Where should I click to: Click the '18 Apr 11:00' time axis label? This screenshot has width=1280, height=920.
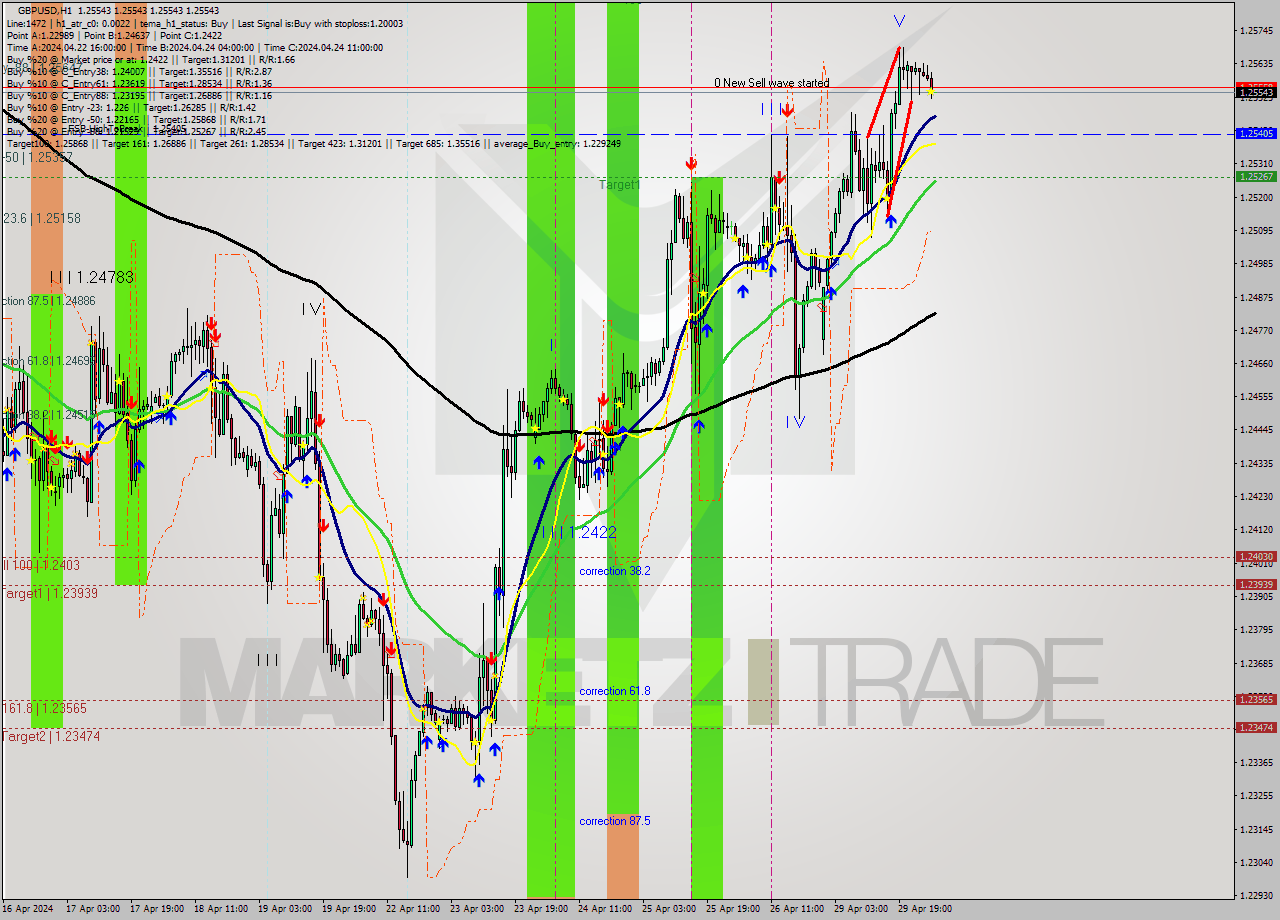pyautogui.click(x=222, y=909)
